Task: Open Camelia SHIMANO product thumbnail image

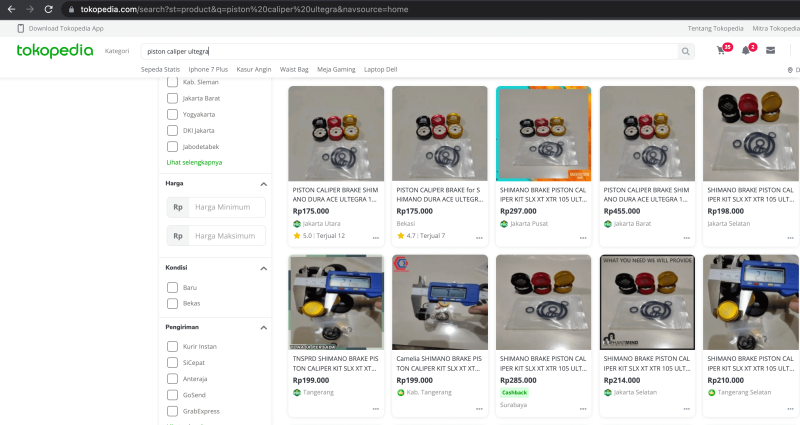Action: [440, 302]
